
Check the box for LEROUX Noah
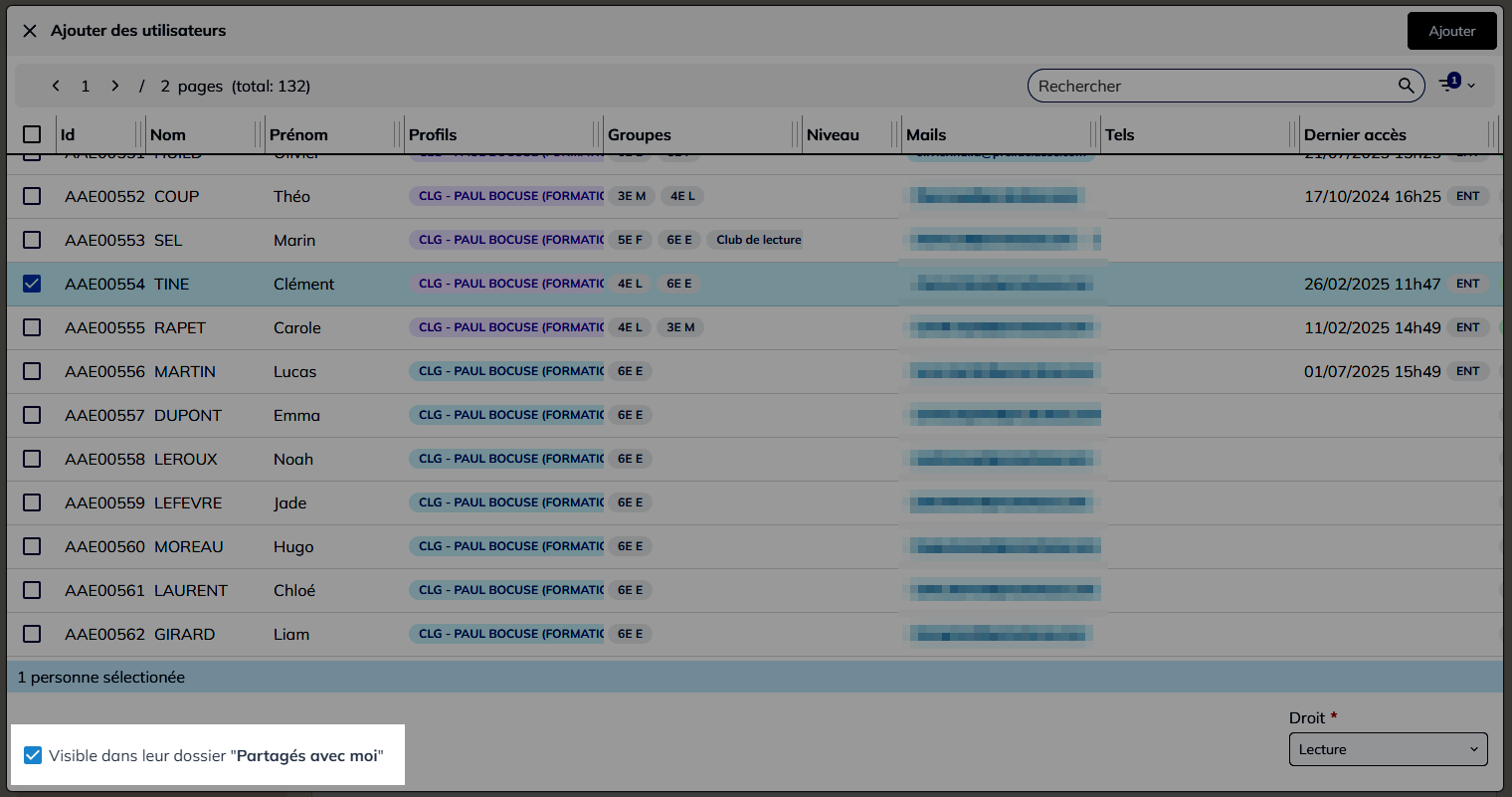32,459
